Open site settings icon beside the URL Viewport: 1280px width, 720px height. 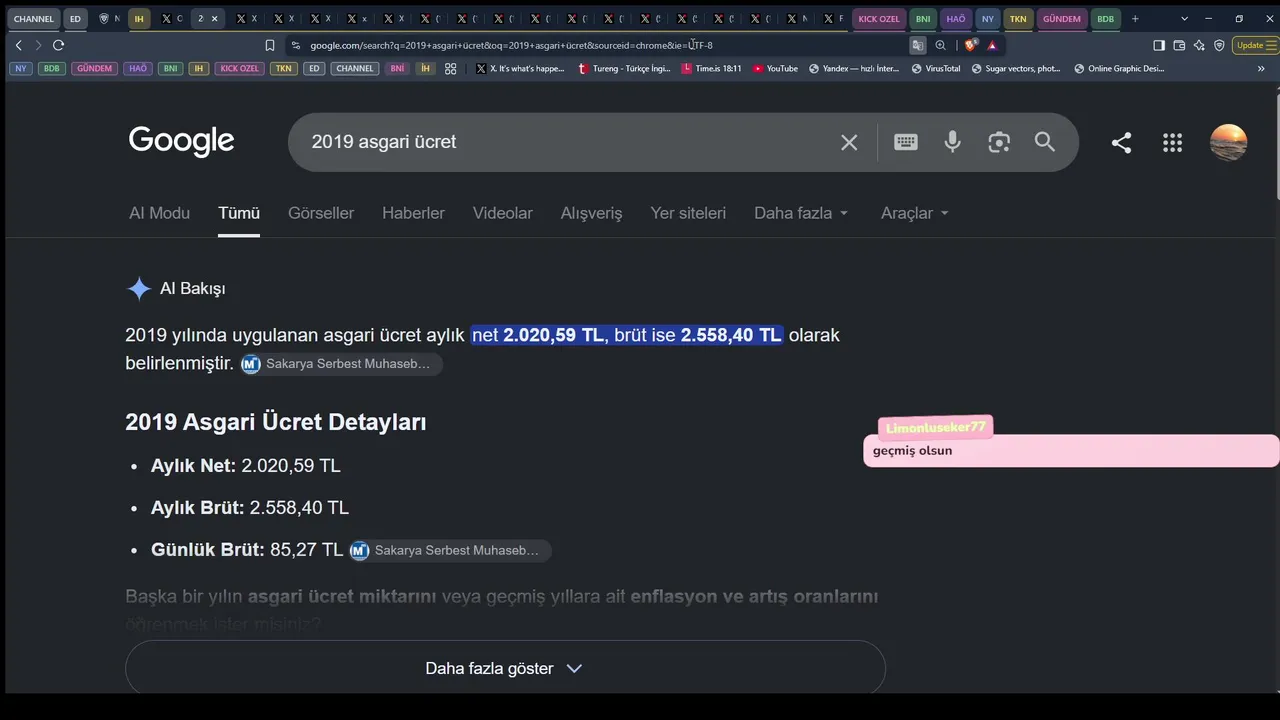point(295,45)
